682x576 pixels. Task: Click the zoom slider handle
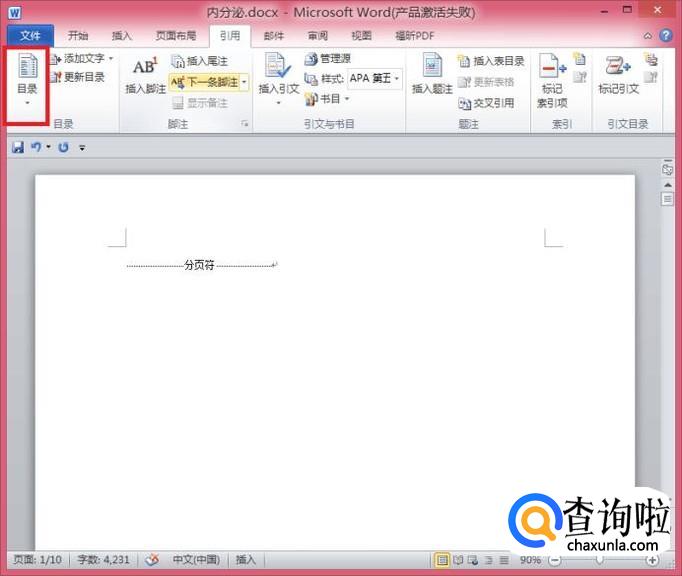pyautogui.click(x=600, y=559)
